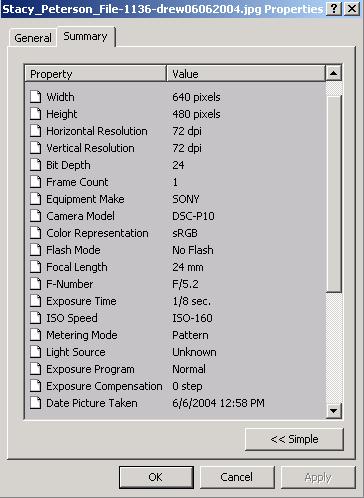The width and height of the screenshot is (364, 498).
Task: Click the value '6/6/2004 12:58 PM'
Action: pyautogui.click(x=218, y=403)
